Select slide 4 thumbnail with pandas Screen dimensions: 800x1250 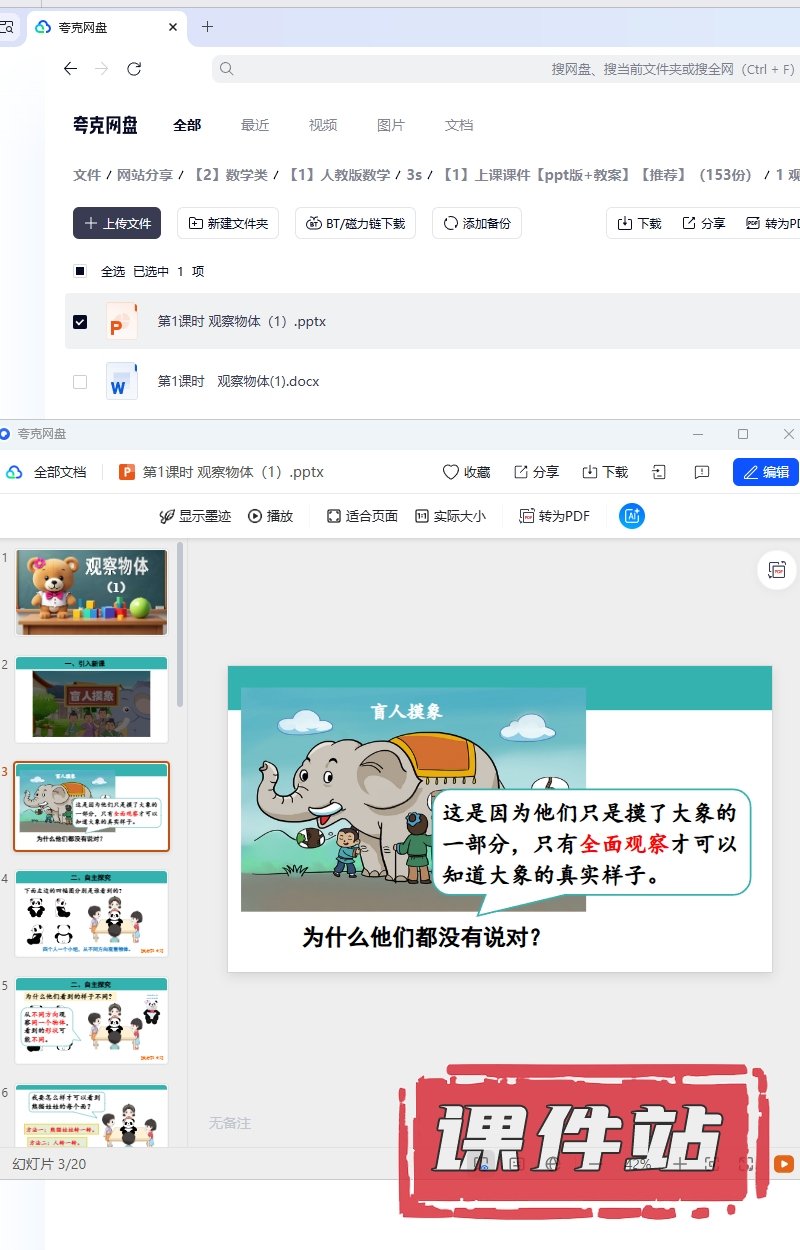92,914
